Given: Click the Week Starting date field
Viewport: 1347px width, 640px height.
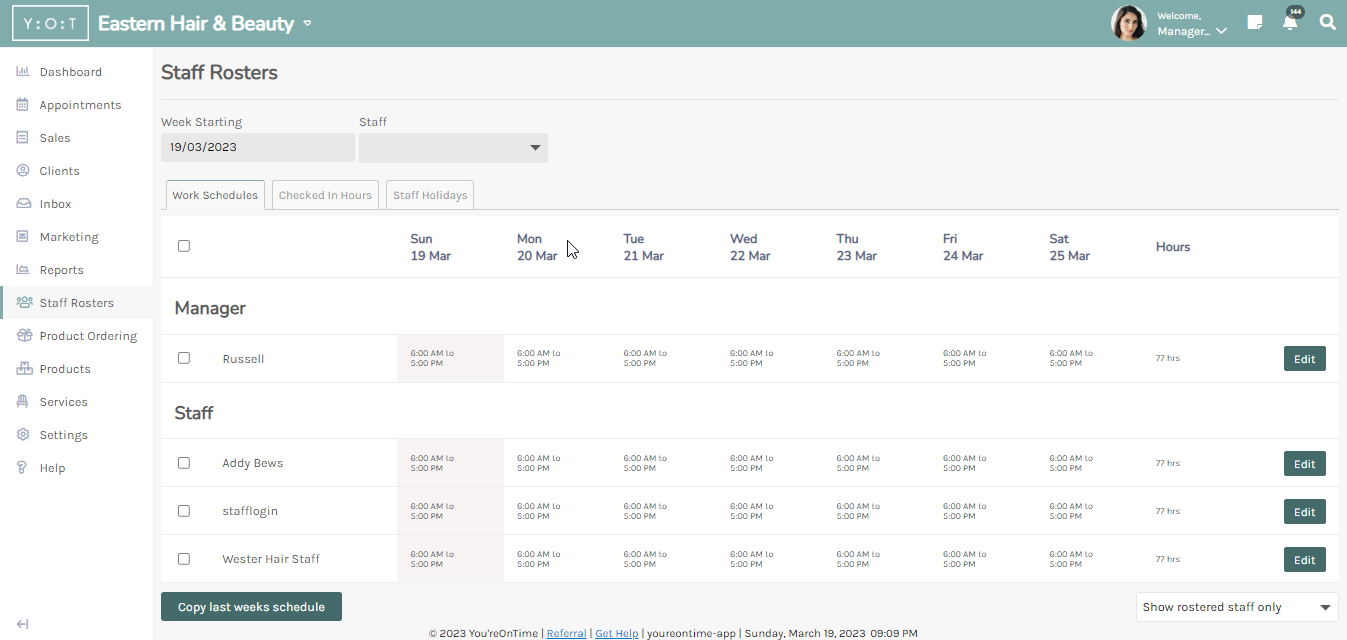Looking at the screenshot, I should pos(258,148).
